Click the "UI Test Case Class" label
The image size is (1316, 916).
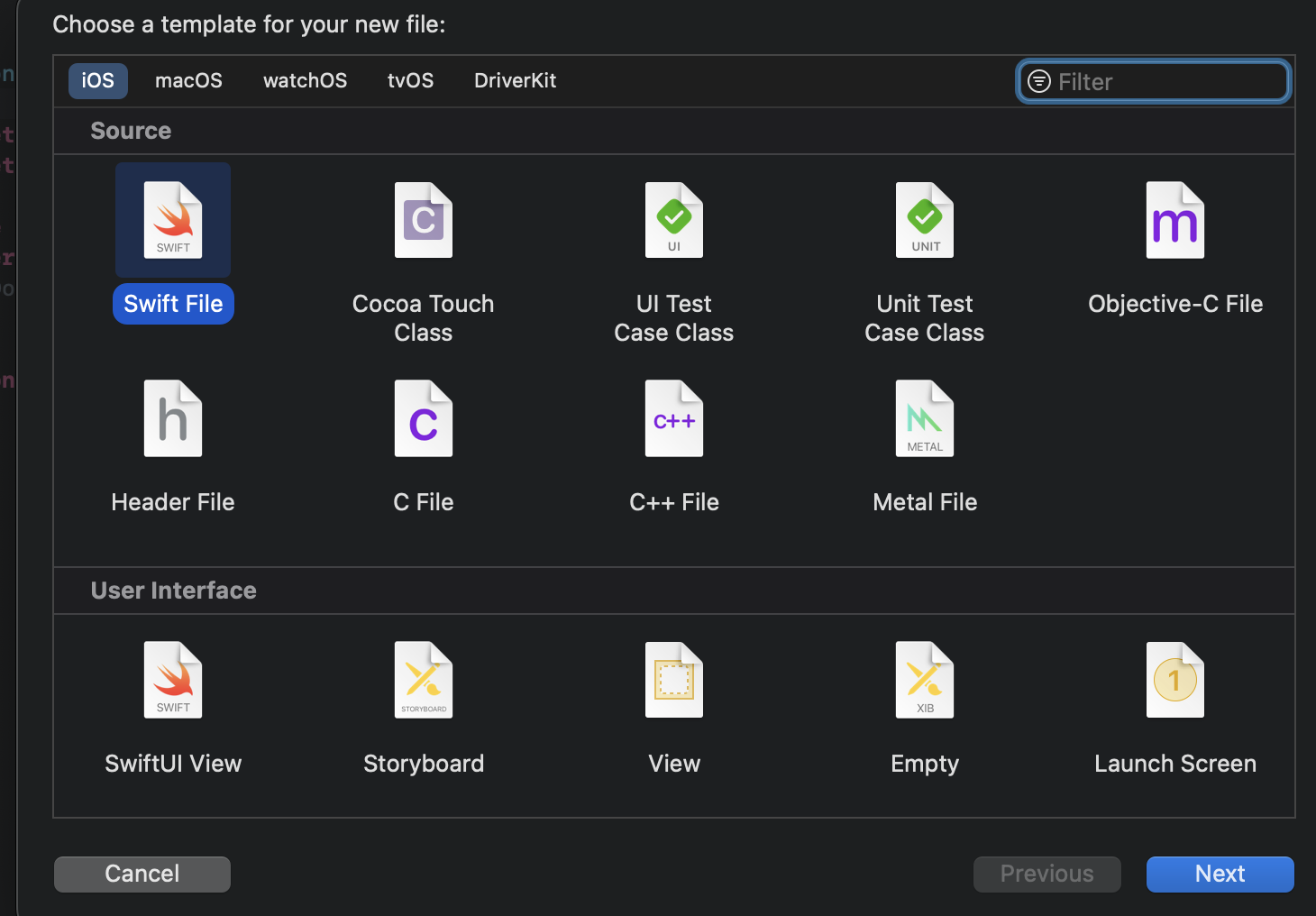click(674, 318)
